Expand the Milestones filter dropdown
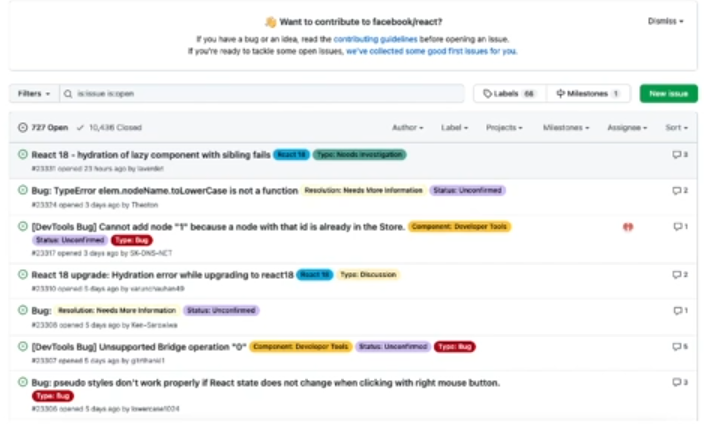Image resolution: width=704 pixels, height=424 pixels. (566, 128)
